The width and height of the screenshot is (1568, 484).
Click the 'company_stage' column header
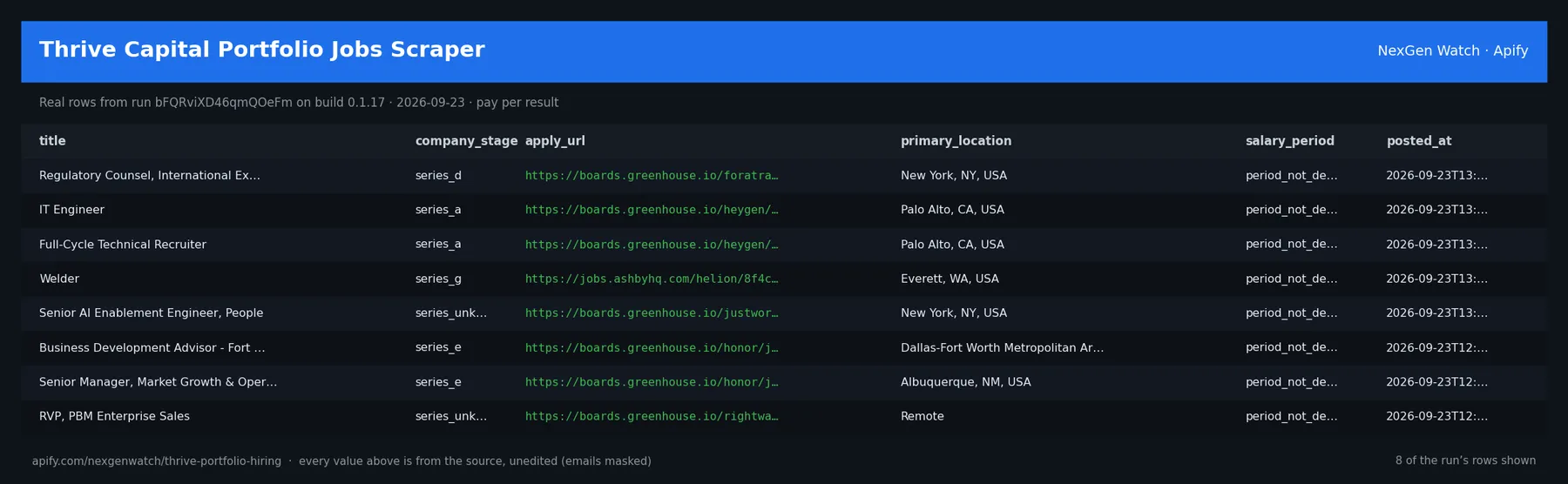click(x=466, y=141)
